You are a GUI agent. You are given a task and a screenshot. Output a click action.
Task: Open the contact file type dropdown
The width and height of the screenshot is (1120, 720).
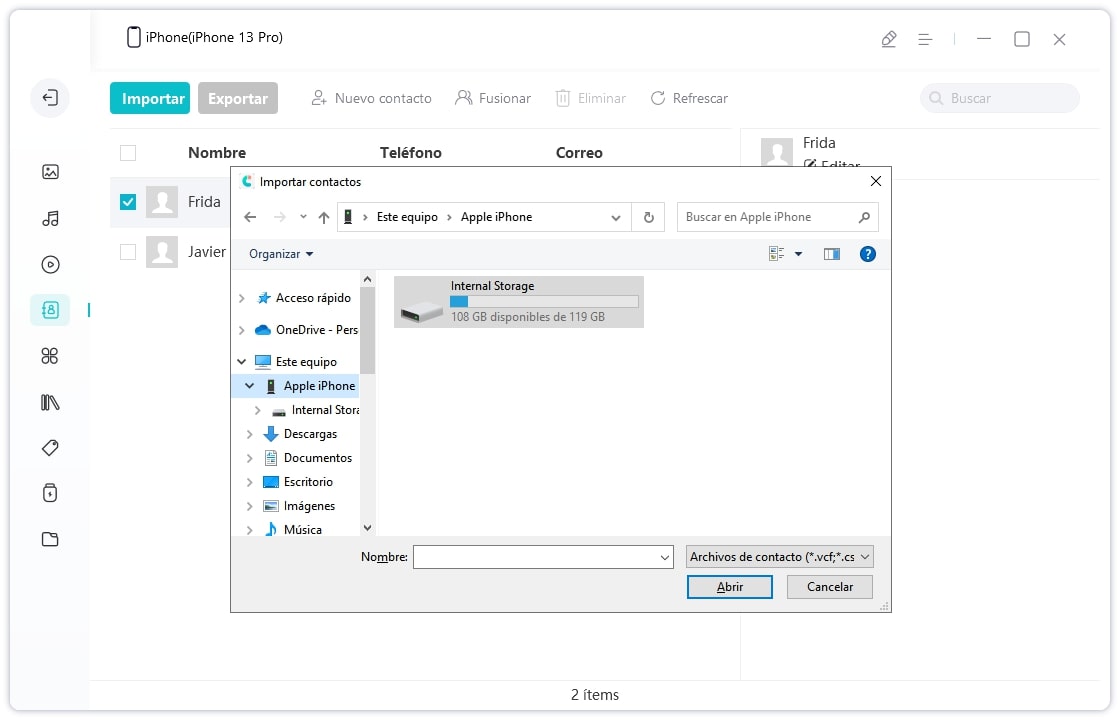[x=780, y=557]
